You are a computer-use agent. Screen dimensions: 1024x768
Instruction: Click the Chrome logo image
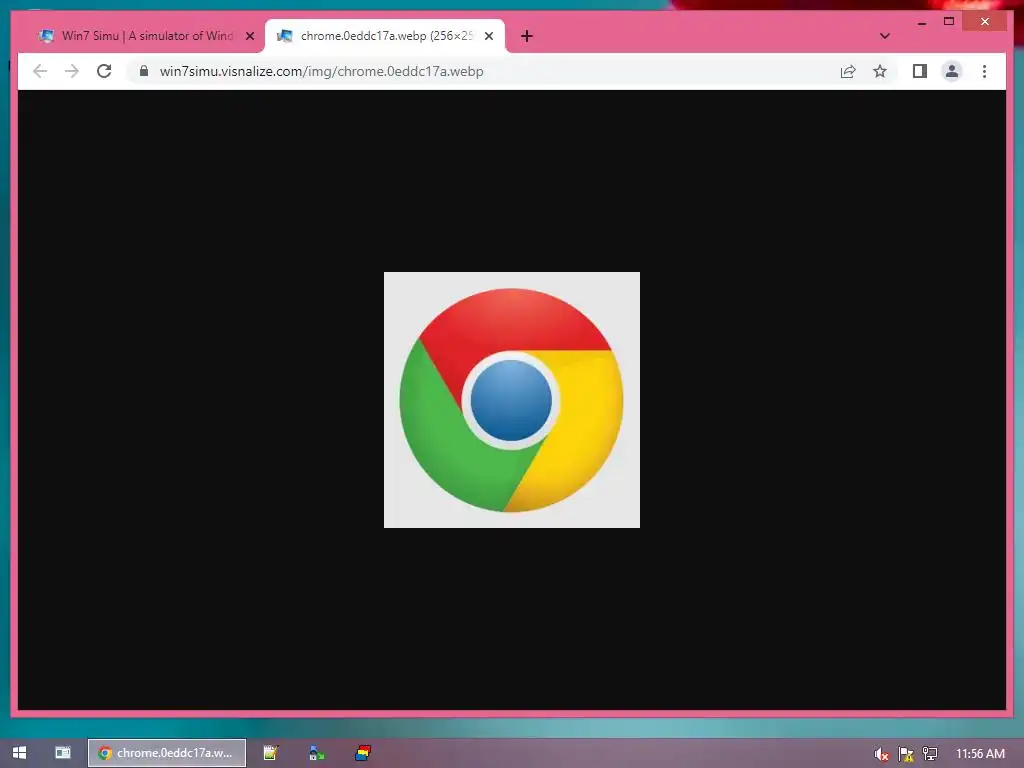click(x=511, y=400)
